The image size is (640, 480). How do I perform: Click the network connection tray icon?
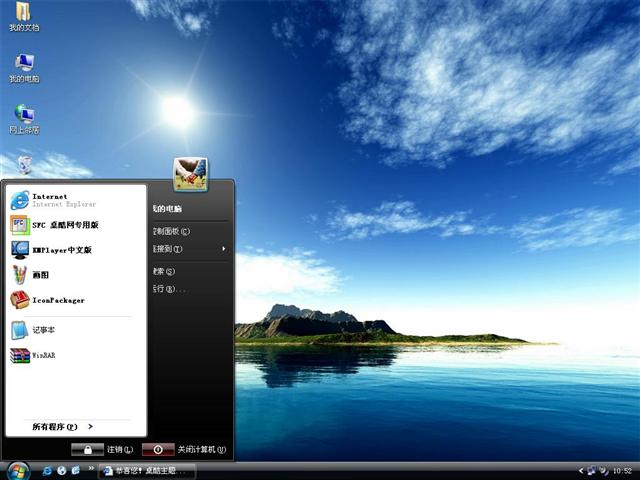click(591, 471)
